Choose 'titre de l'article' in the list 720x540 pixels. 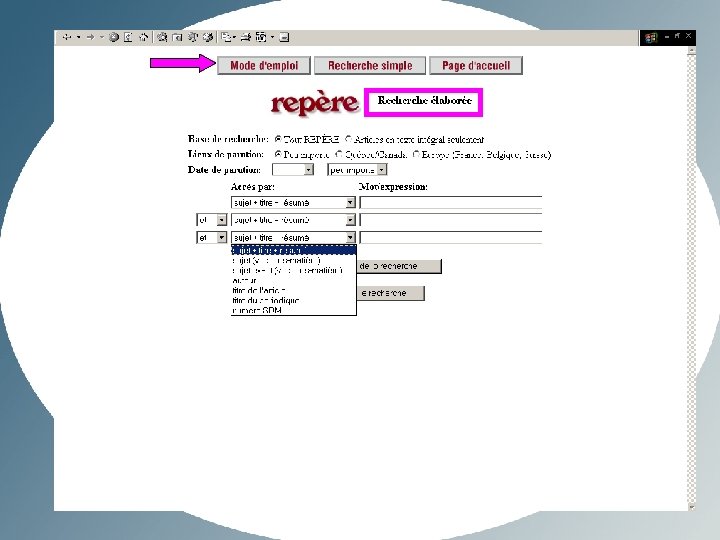pos(293,290)
